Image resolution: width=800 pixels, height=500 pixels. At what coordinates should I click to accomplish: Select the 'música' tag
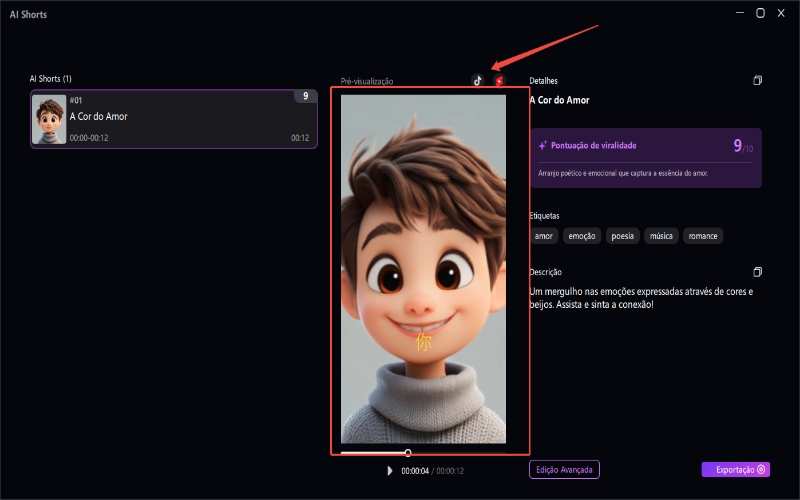click(x=662, y=236)
